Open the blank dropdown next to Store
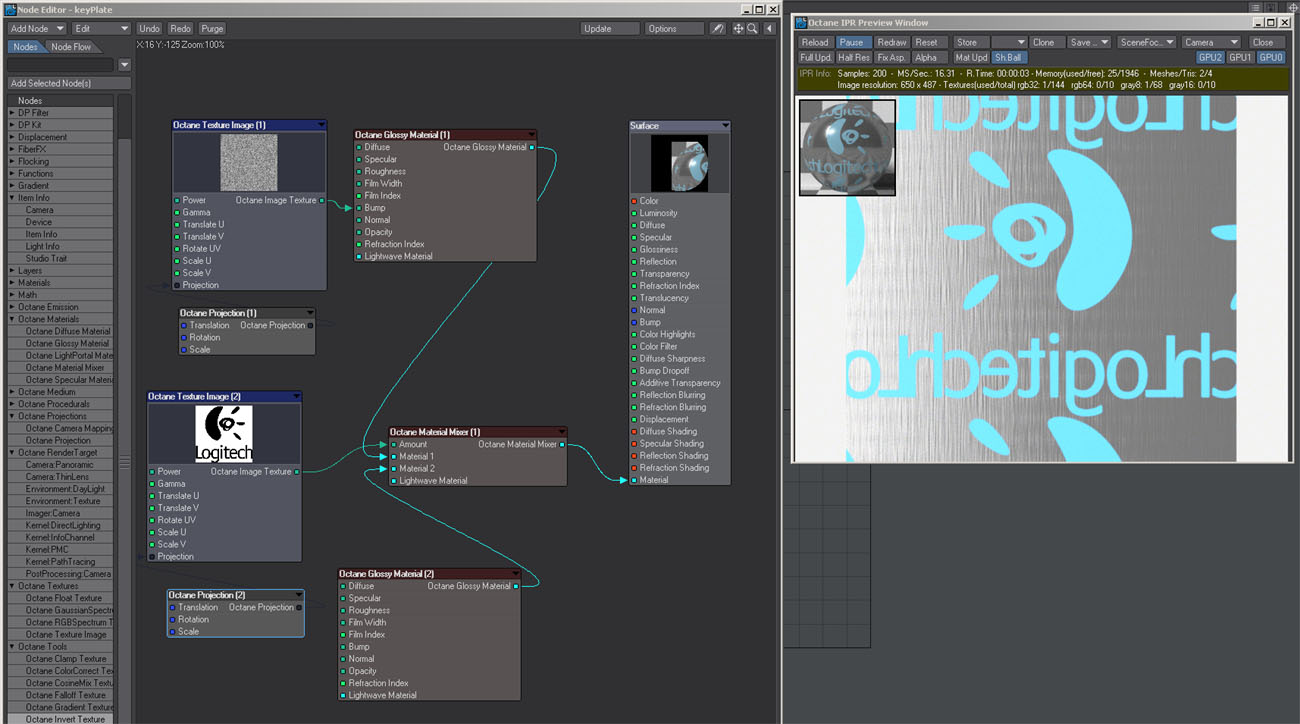Screen dimensions: 1300x724 pos(1009,43)
